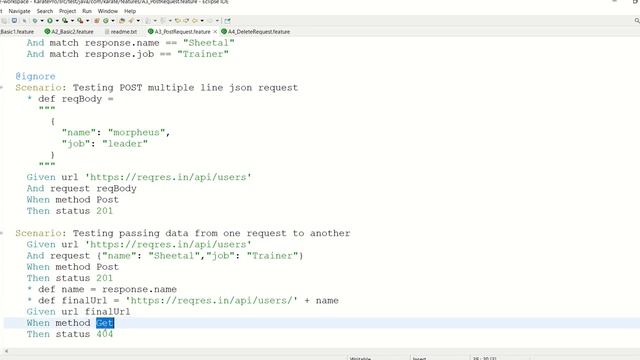The width and height of the screenshot is (640, 360).
Task: Click the 'response.name == "Sheetal"' line
Action: point(131,43)
